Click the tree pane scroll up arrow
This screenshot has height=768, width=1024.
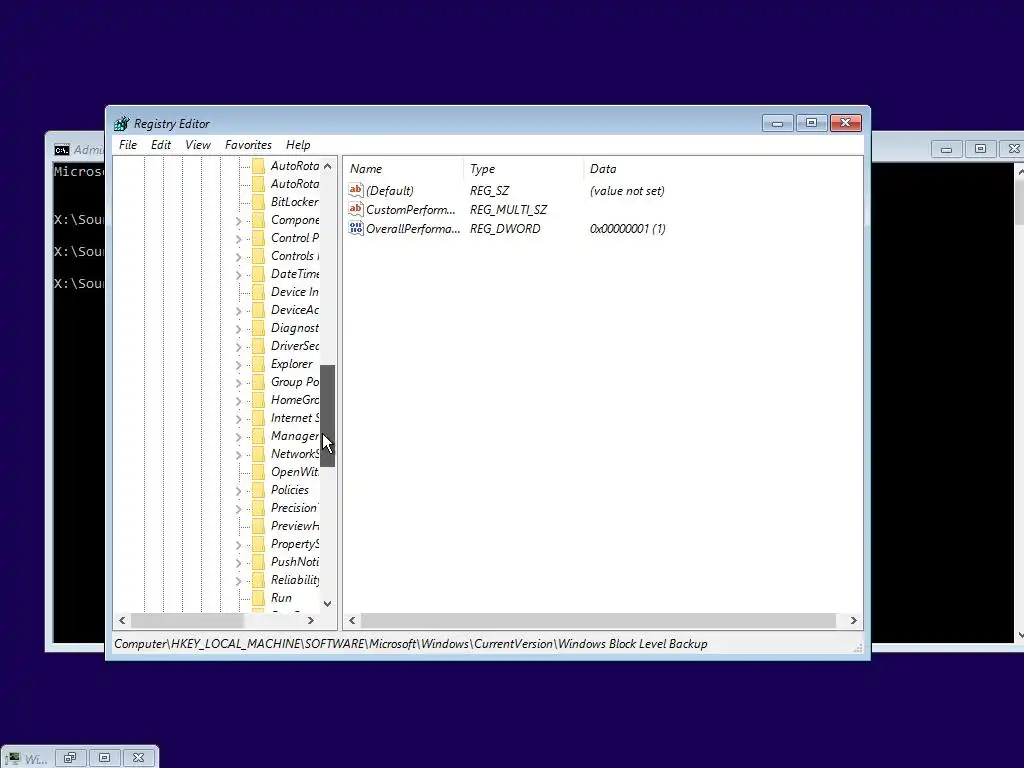tap(327, 166)
